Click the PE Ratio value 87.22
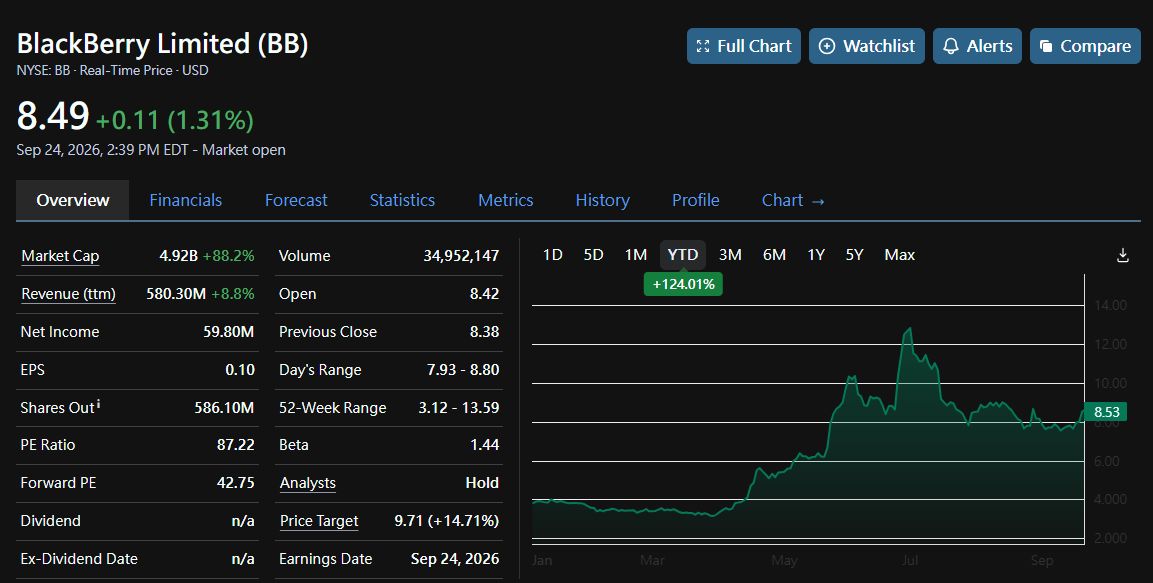Screen dimensions: 1153x583 (x=235, y=445)
